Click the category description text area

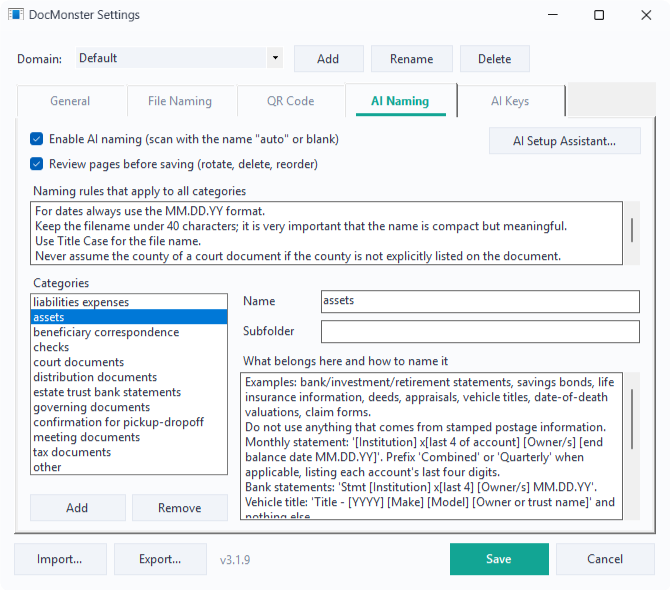point(432,446)
